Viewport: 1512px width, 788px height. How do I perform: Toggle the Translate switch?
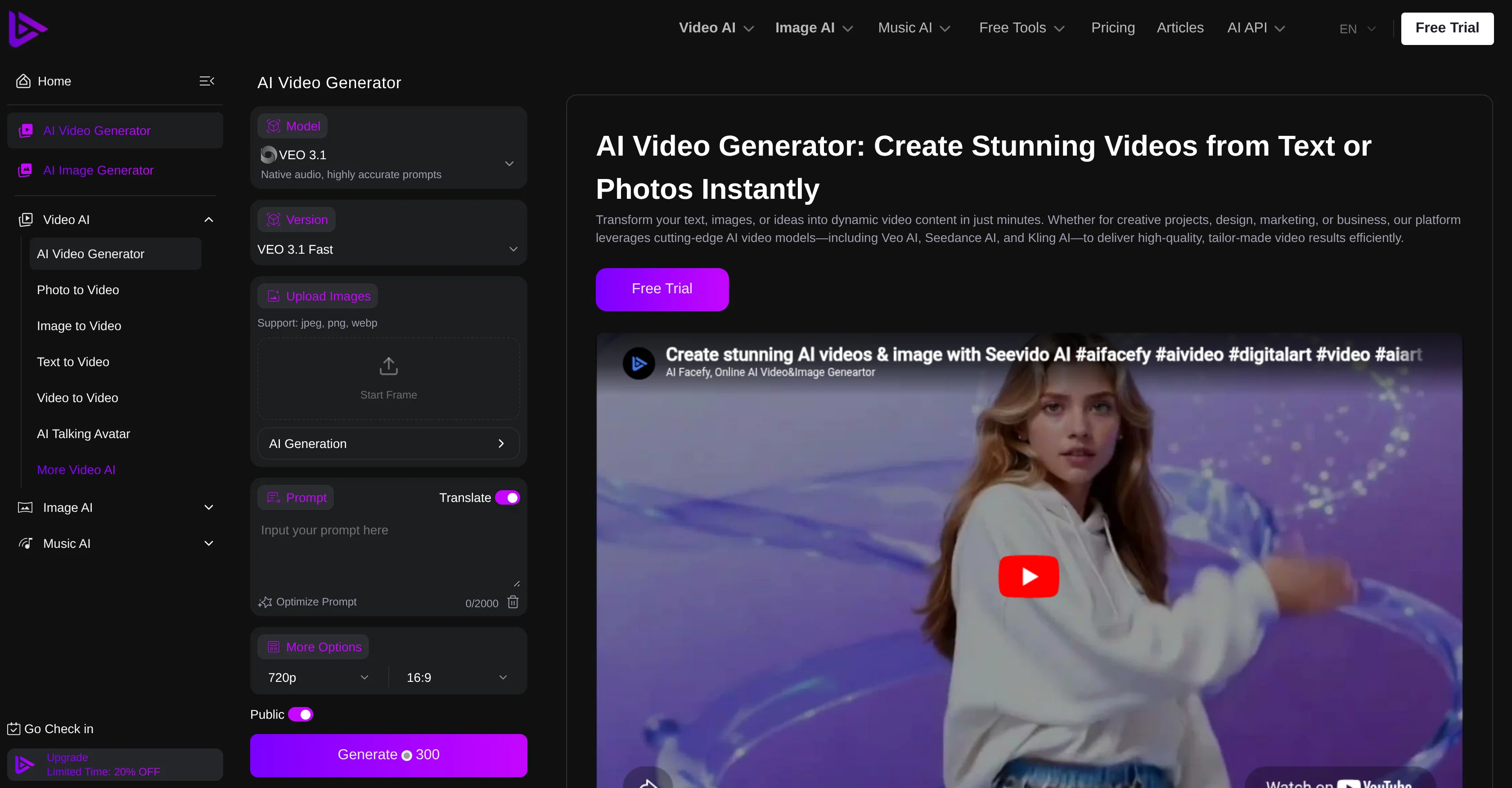(508, 497)
